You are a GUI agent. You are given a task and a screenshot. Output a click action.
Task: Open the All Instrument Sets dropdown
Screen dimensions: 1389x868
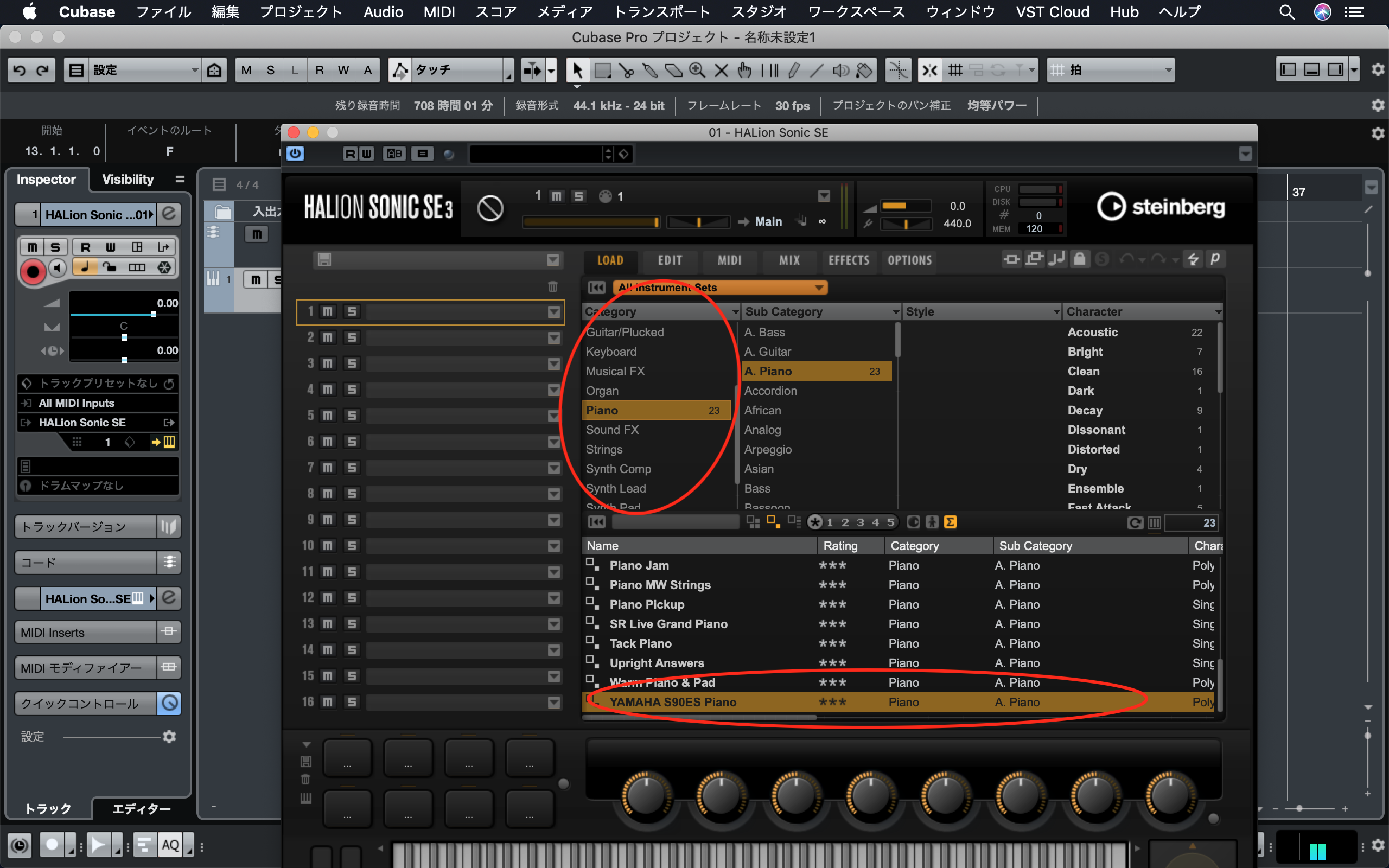point(720,288)
